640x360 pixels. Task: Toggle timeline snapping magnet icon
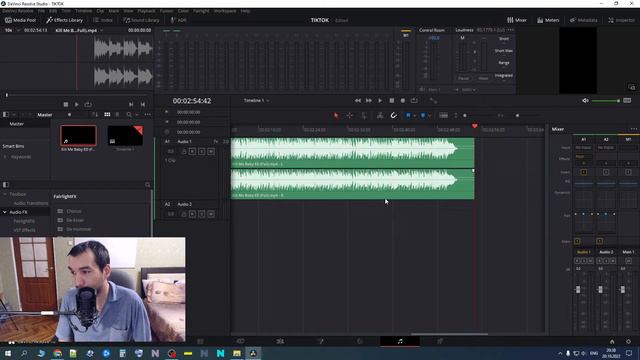(x=393, y=116)
